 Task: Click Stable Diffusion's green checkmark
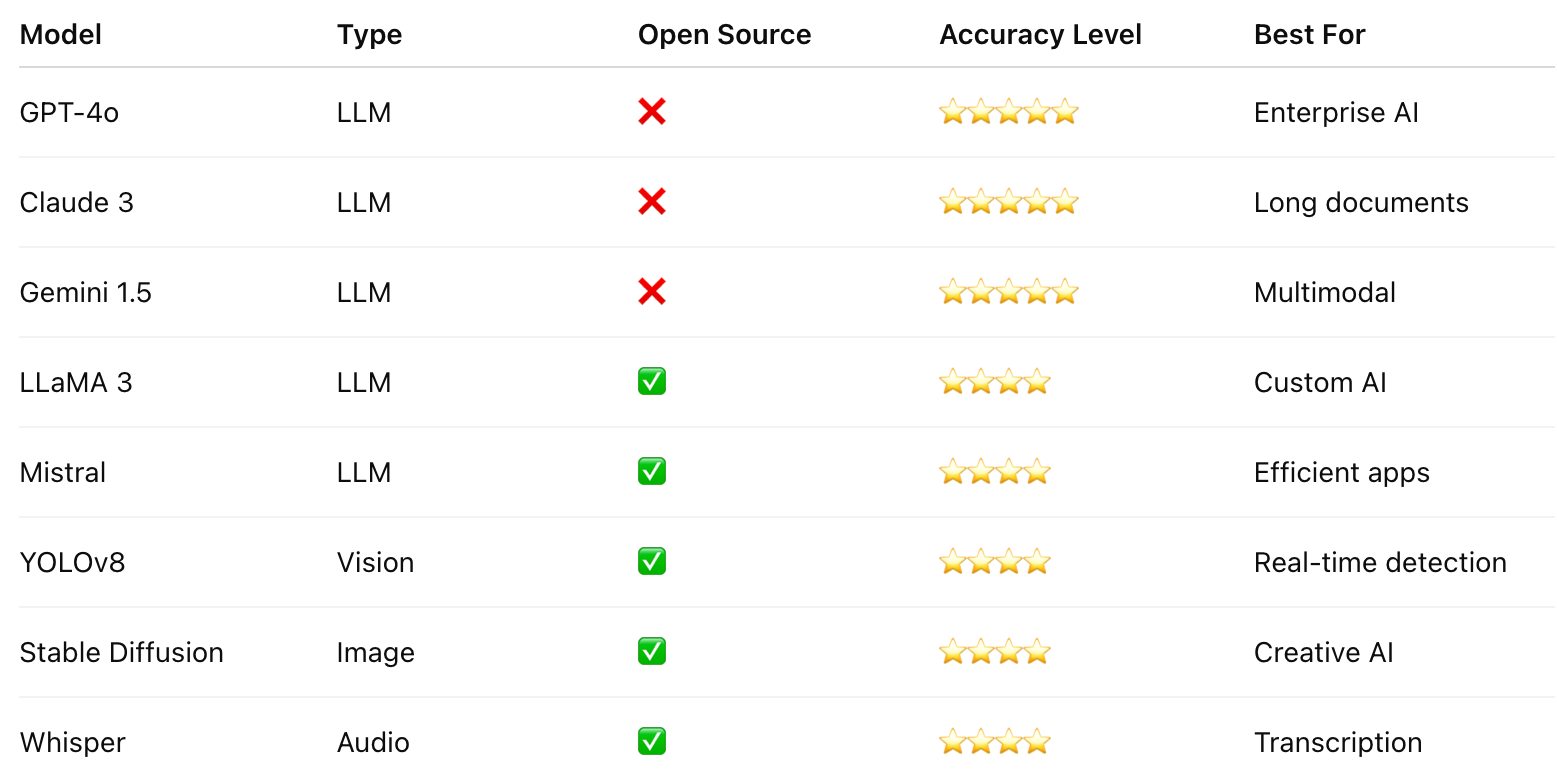(x=652, y=652)
